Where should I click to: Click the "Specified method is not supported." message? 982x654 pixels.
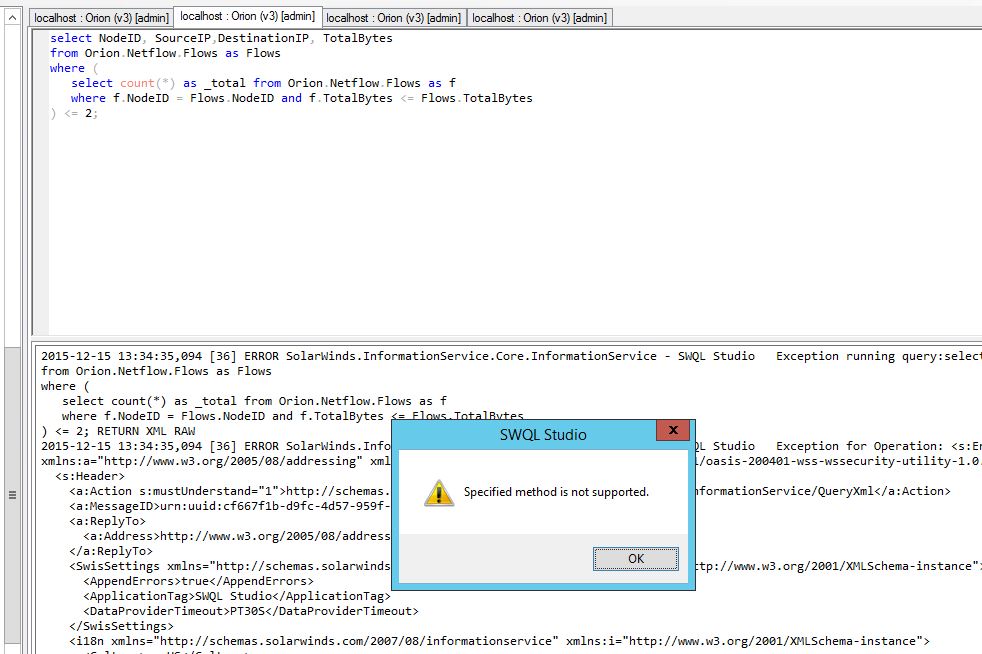556,492
